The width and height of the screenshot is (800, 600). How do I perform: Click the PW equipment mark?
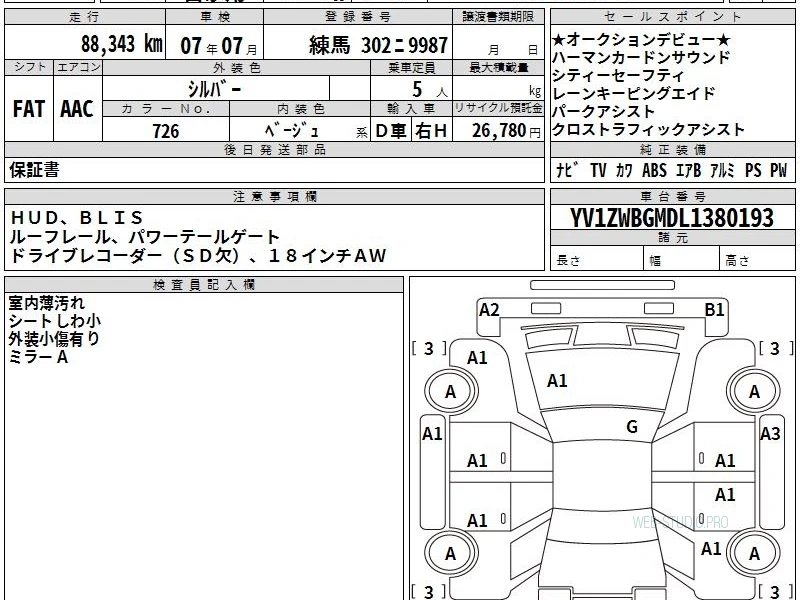point(778,170)
